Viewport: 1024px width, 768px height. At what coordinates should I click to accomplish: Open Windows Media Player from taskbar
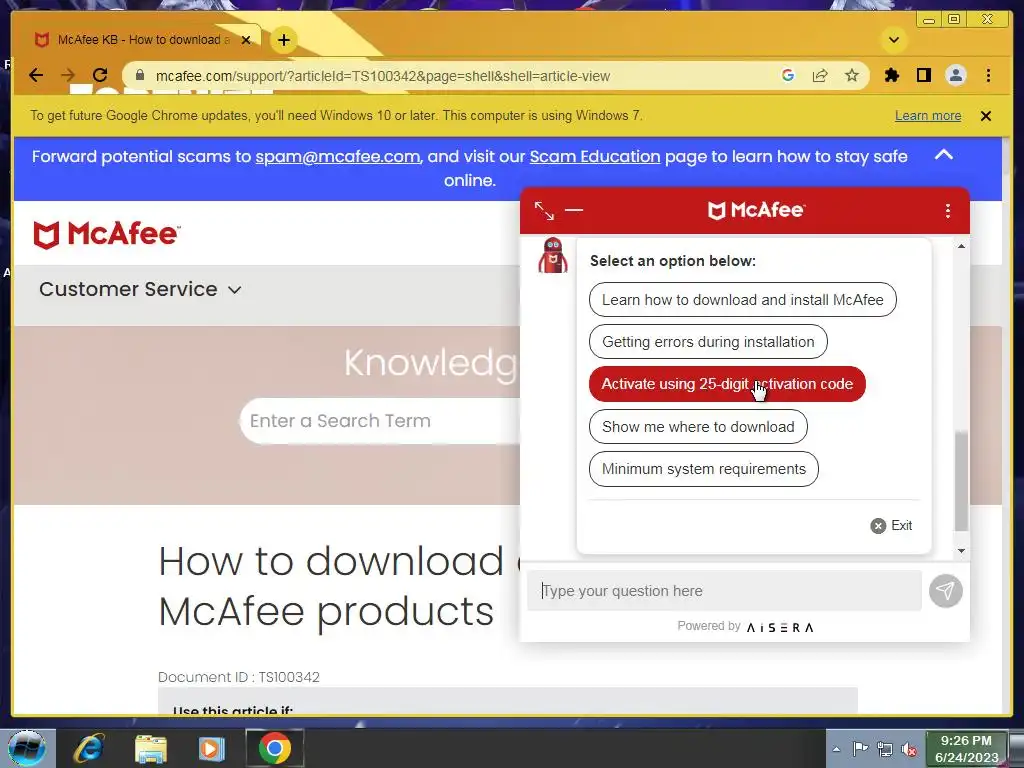pos(212,748)
